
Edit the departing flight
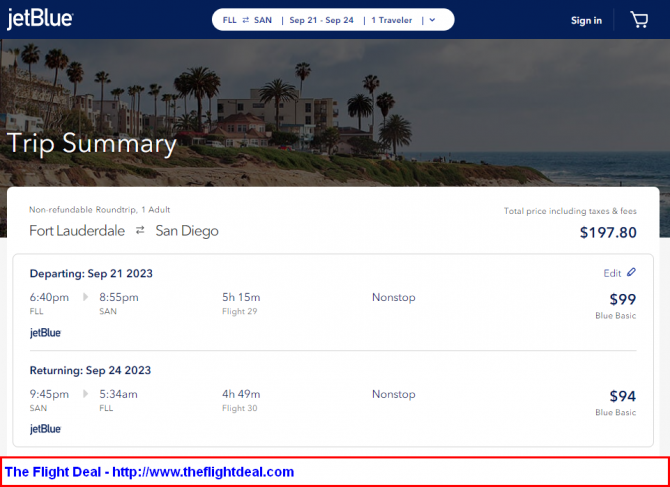pos(620,273)
